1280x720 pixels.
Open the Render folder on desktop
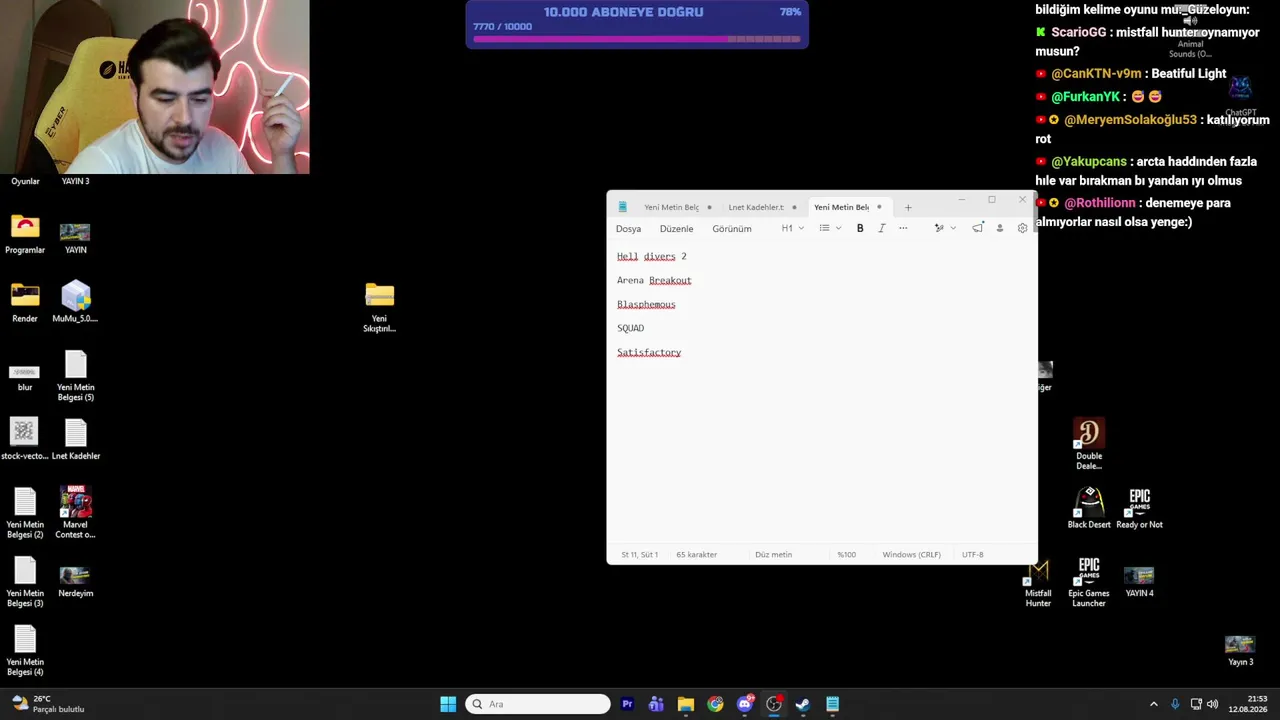point(25,303)
